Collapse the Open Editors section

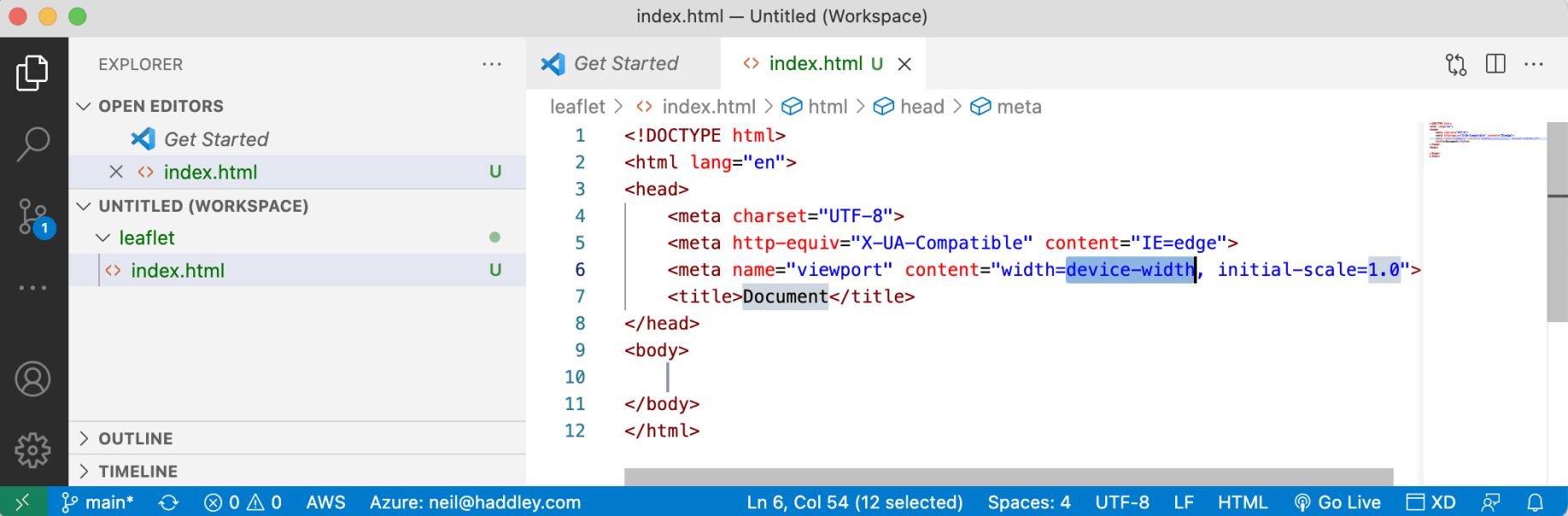84,106
